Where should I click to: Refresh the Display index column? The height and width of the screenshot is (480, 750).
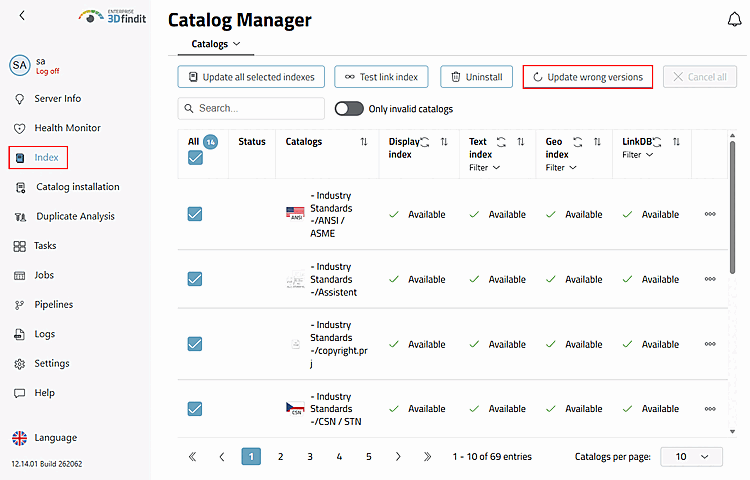tap(424, 142)
